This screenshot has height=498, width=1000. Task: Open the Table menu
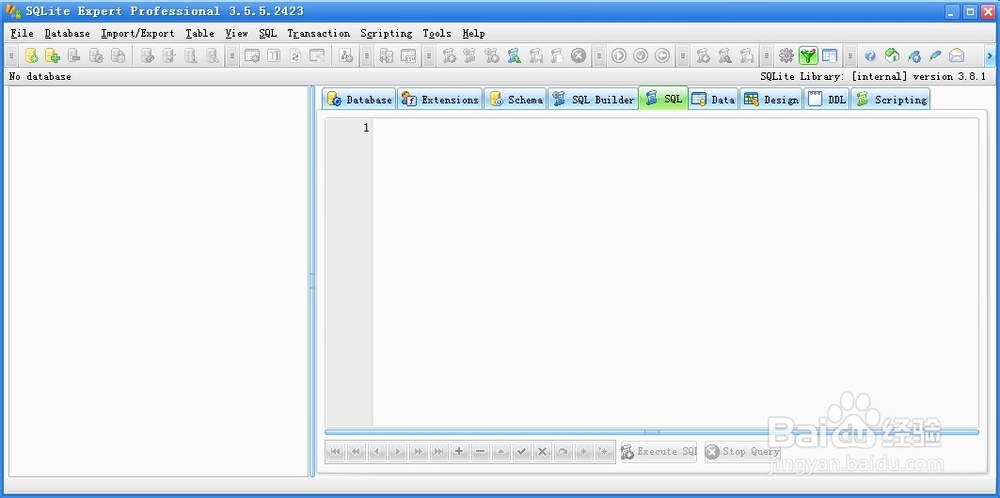[x=200, y=33]
